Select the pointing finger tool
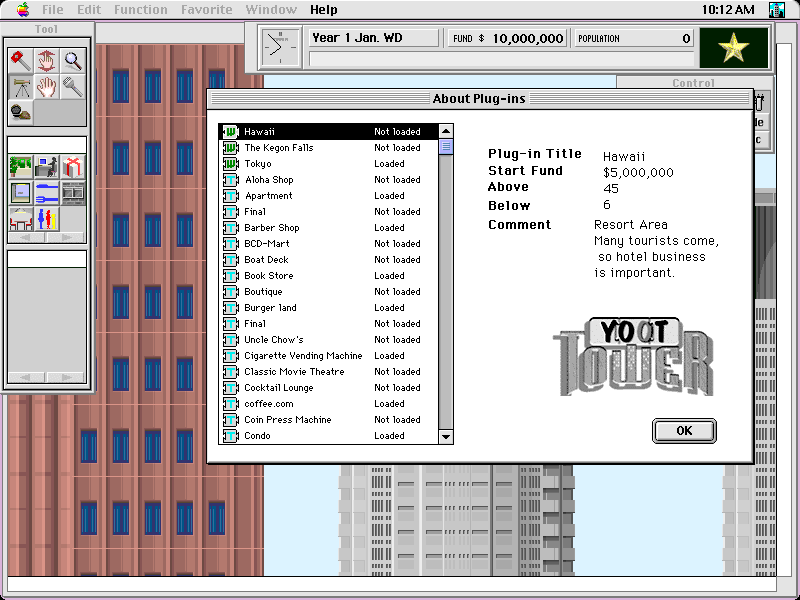 pyautogui.click(x=46, y=60)
